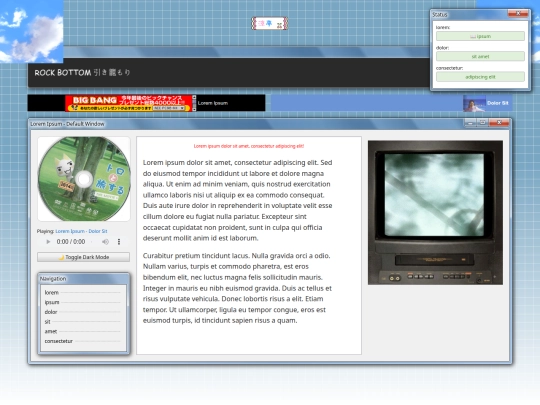540x405 pixels.
Task: Click the adipiscing elit status button
Action: pyautogui.click(x=480, y=77)
